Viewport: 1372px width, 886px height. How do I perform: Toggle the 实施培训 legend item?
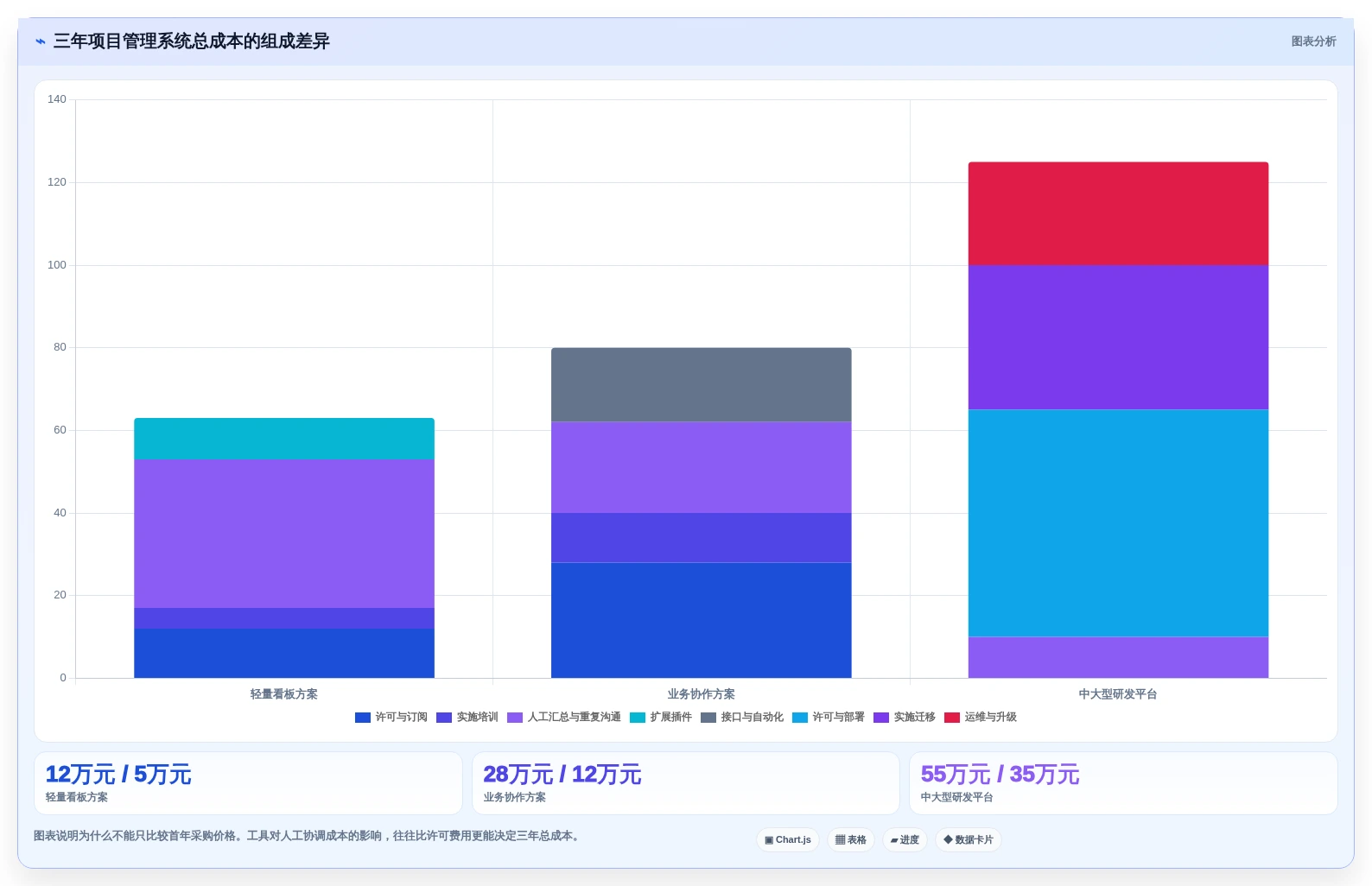pyautogui.click(x=467, y=718)
